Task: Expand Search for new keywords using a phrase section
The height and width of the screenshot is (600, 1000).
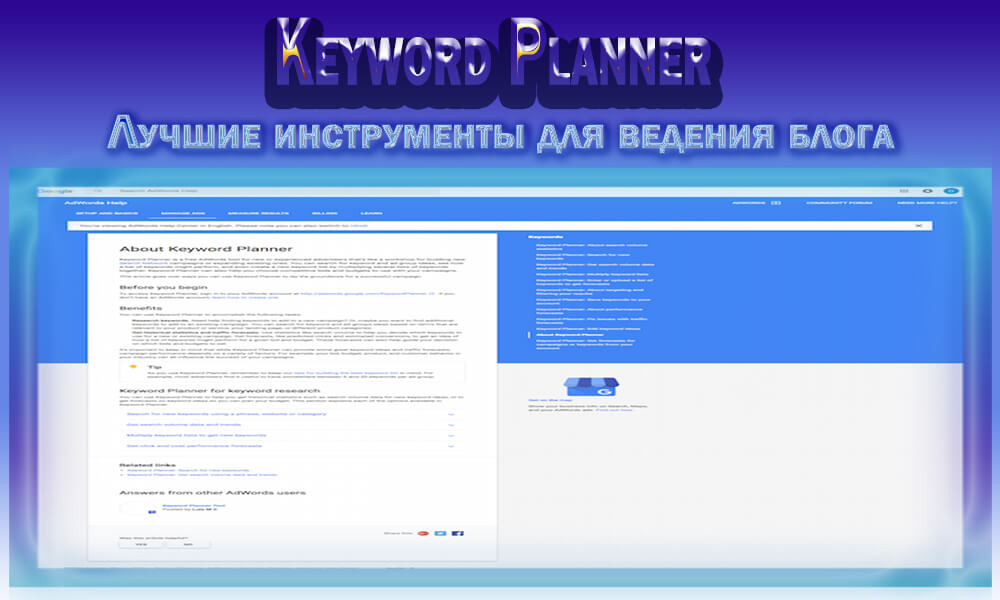Action: [x=290, y=414]
